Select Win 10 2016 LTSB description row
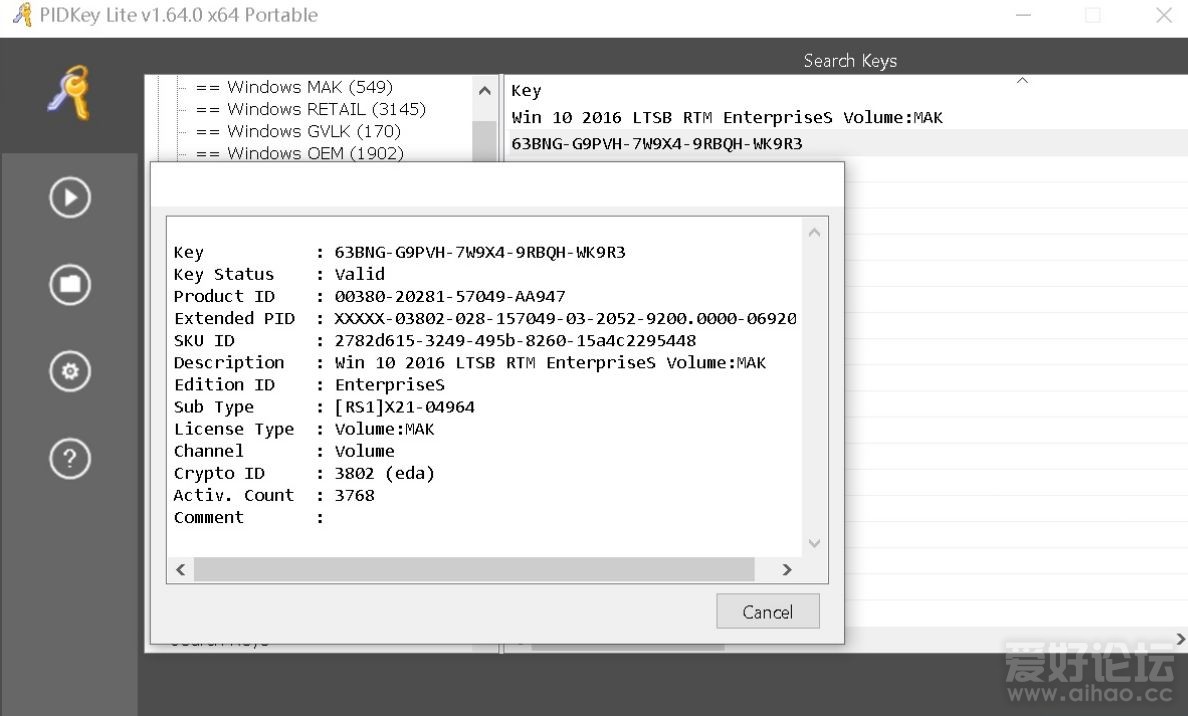This screenshot has width=1188, height=716. 727,117
